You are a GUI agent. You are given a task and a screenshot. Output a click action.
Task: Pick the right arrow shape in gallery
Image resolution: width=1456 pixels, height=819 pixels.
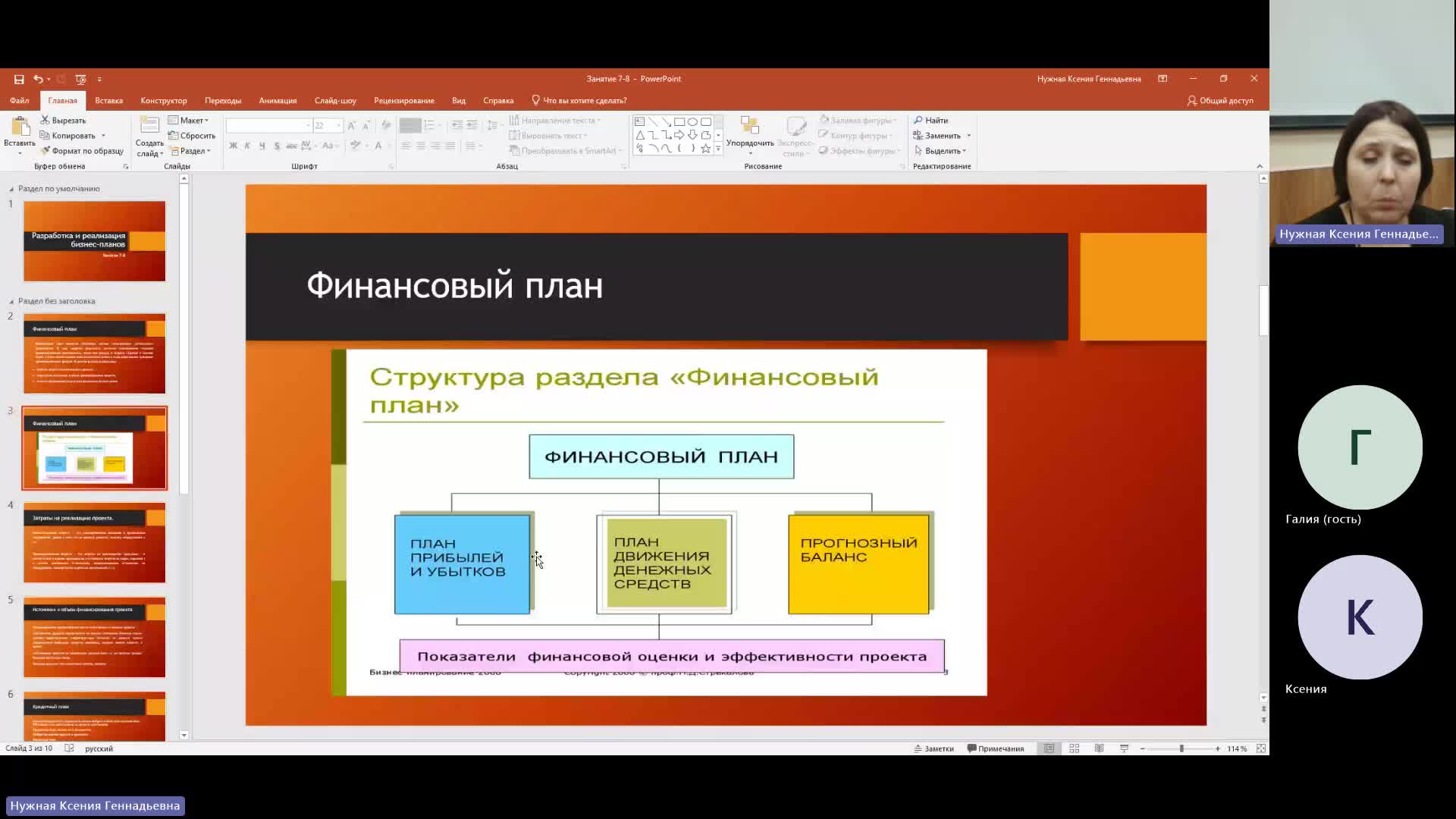click(679, 135)
